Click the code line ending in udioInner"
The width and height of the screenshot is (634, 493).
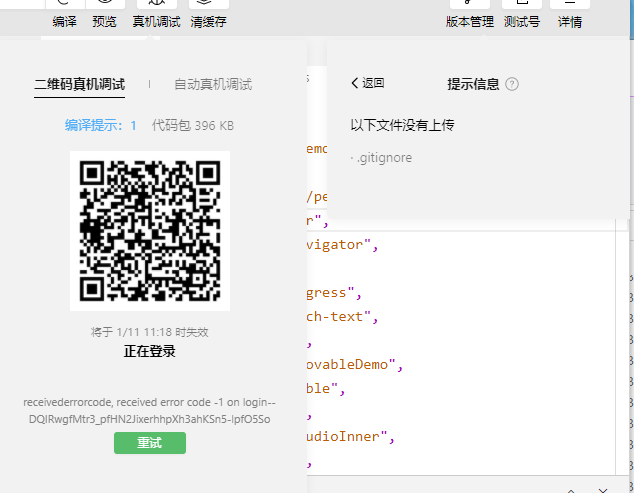(x=350, y=437)
